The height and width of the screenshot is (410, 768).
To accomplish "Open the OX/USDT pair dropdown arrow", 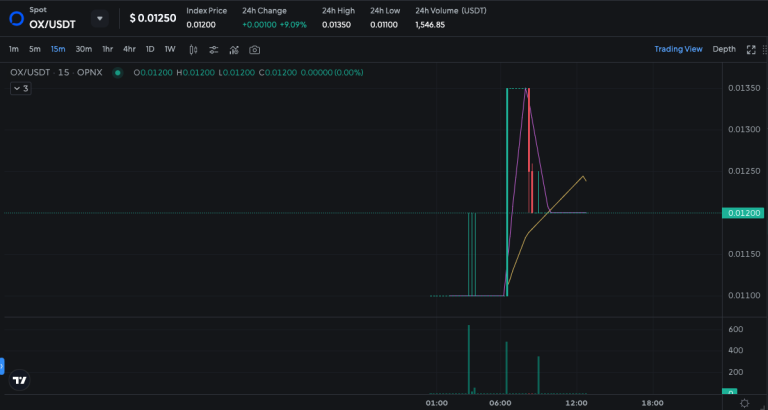I will [99, 18].
